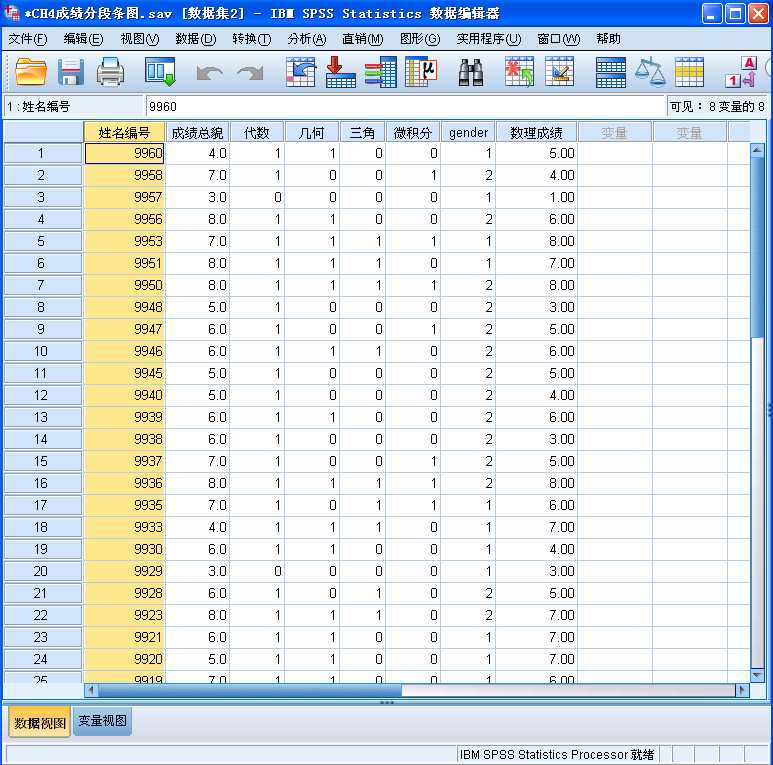Select the 姓名编号 column header
This screenshot has width=773, height=765.
coord(124,133)
